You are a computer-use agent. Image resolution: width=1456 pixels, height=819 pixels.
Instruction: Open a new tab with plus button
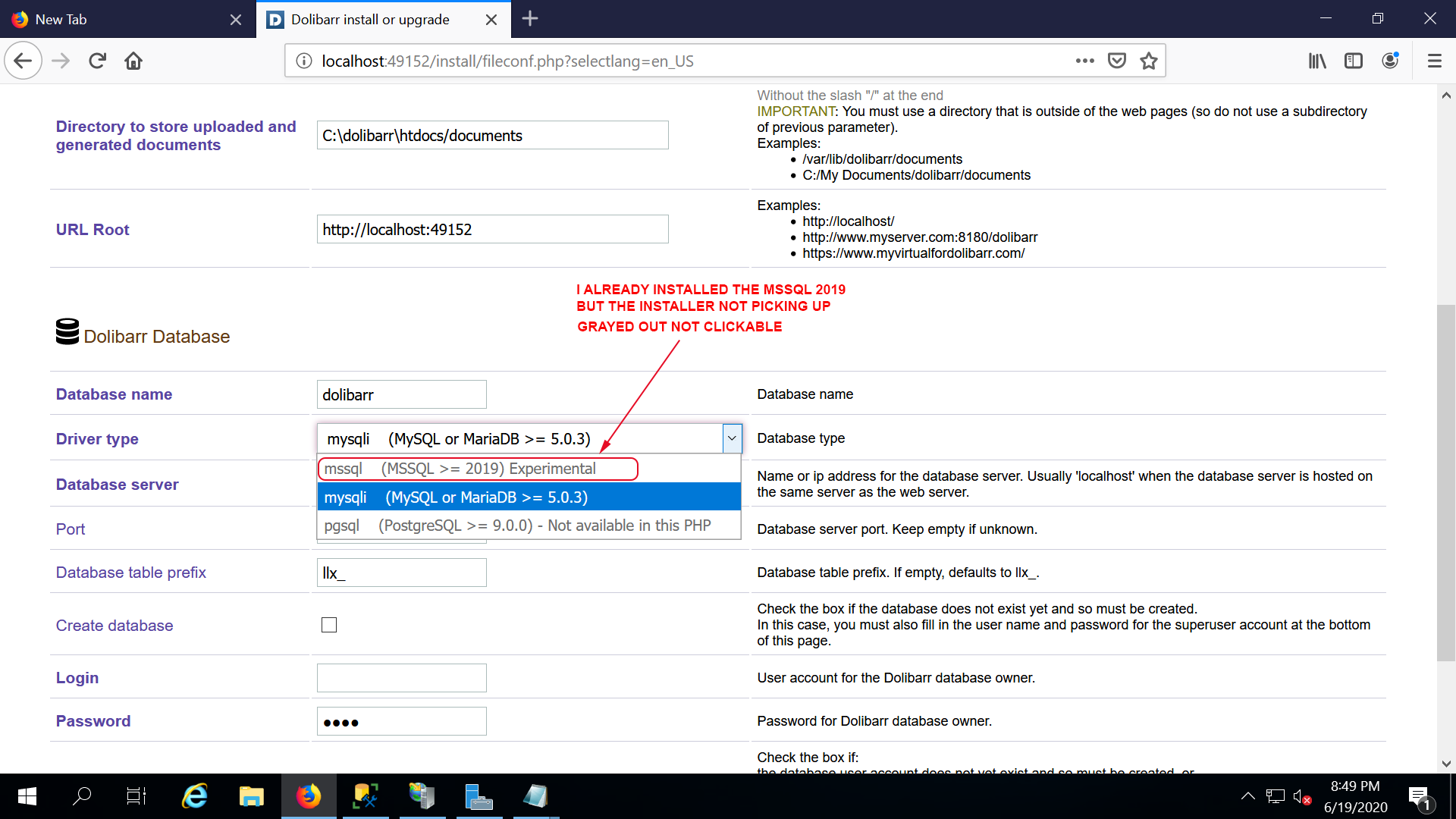pyautogui.click(x=530, y=19)
